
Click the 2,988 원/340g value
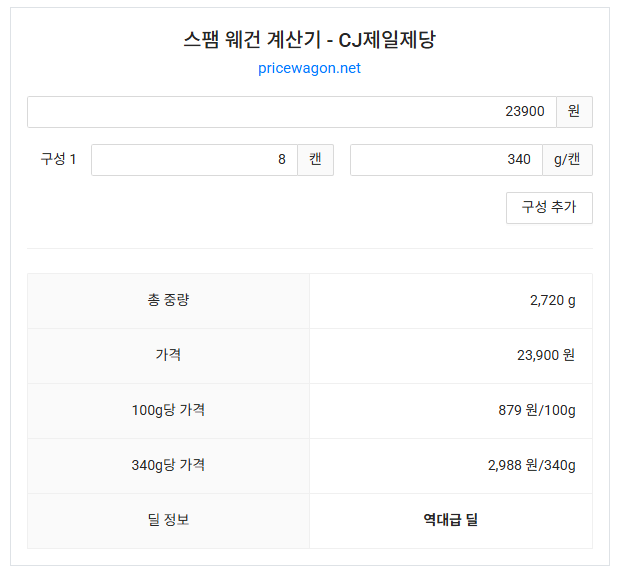[531, 465]
